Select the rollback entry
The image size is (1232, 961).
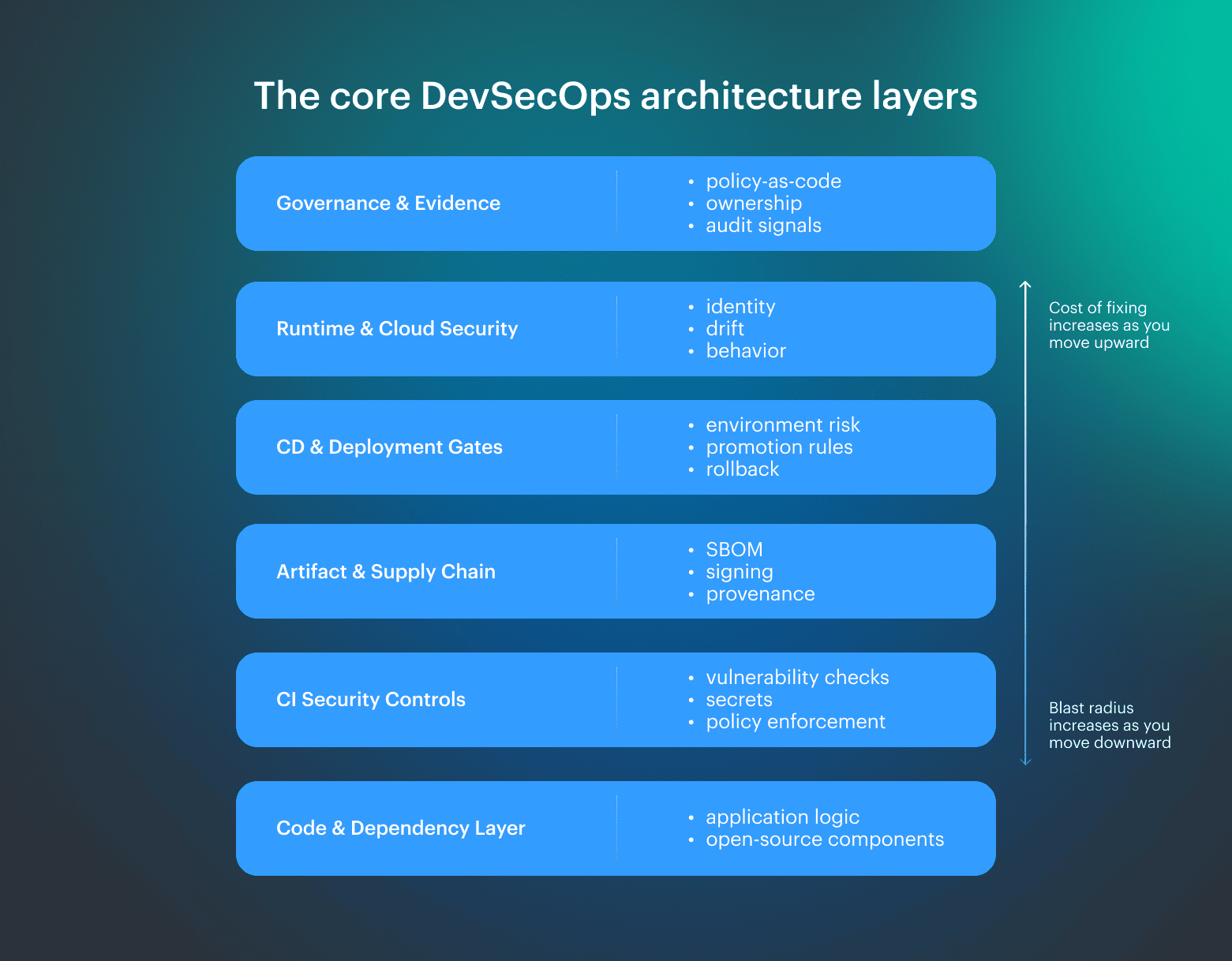click(743, 469)
